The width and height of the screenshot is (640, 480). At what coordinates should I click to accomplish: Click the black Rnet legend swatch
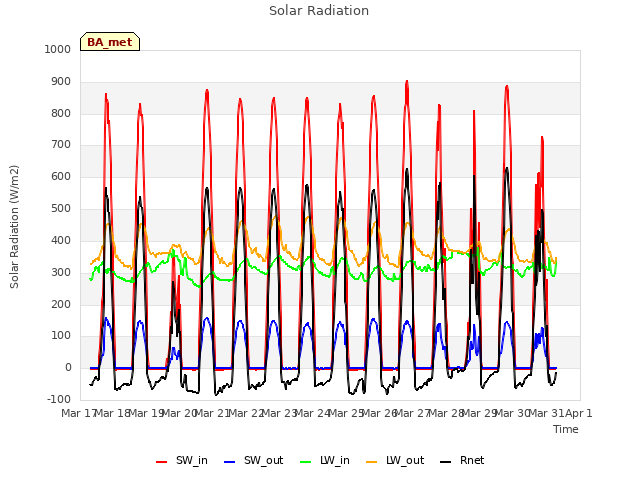(446, 462)
